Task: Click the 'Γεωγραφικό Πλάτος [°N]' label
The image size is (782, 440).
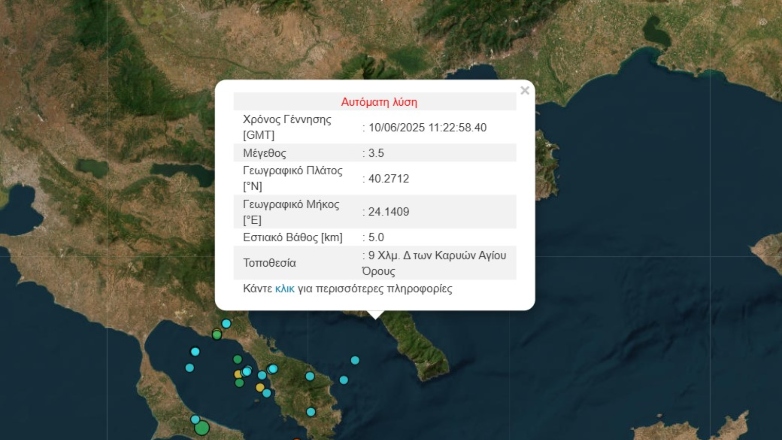Action: coord(293,179)
